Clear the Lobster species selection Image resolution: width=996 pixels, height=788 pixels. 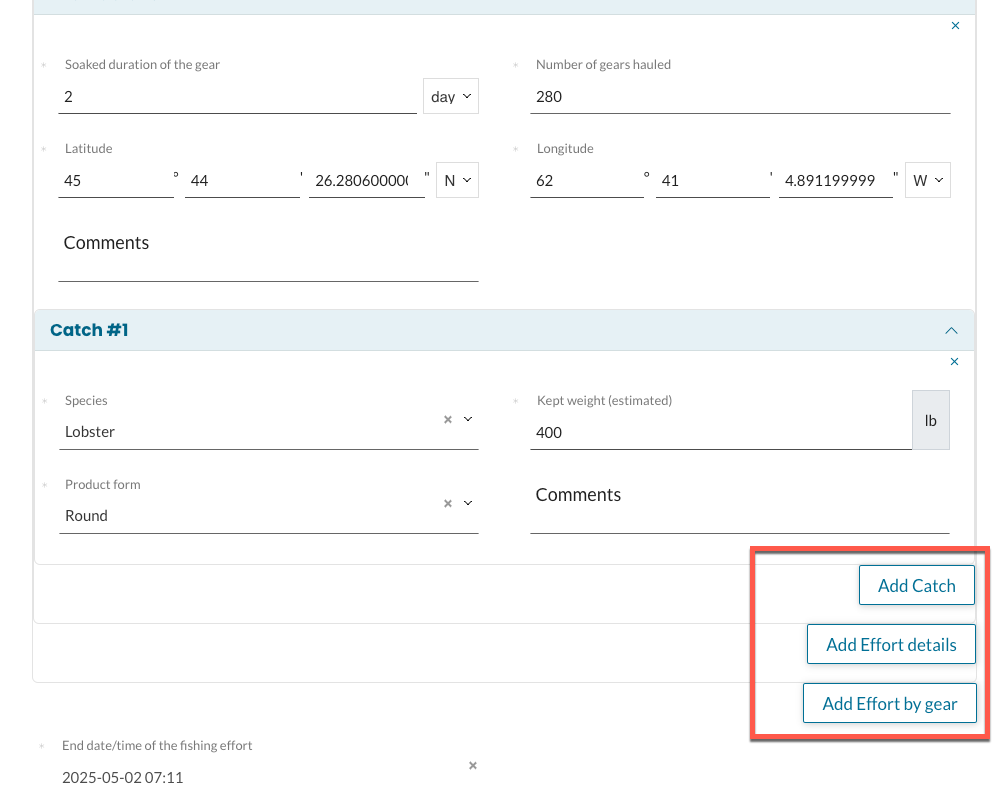(448, 420)
